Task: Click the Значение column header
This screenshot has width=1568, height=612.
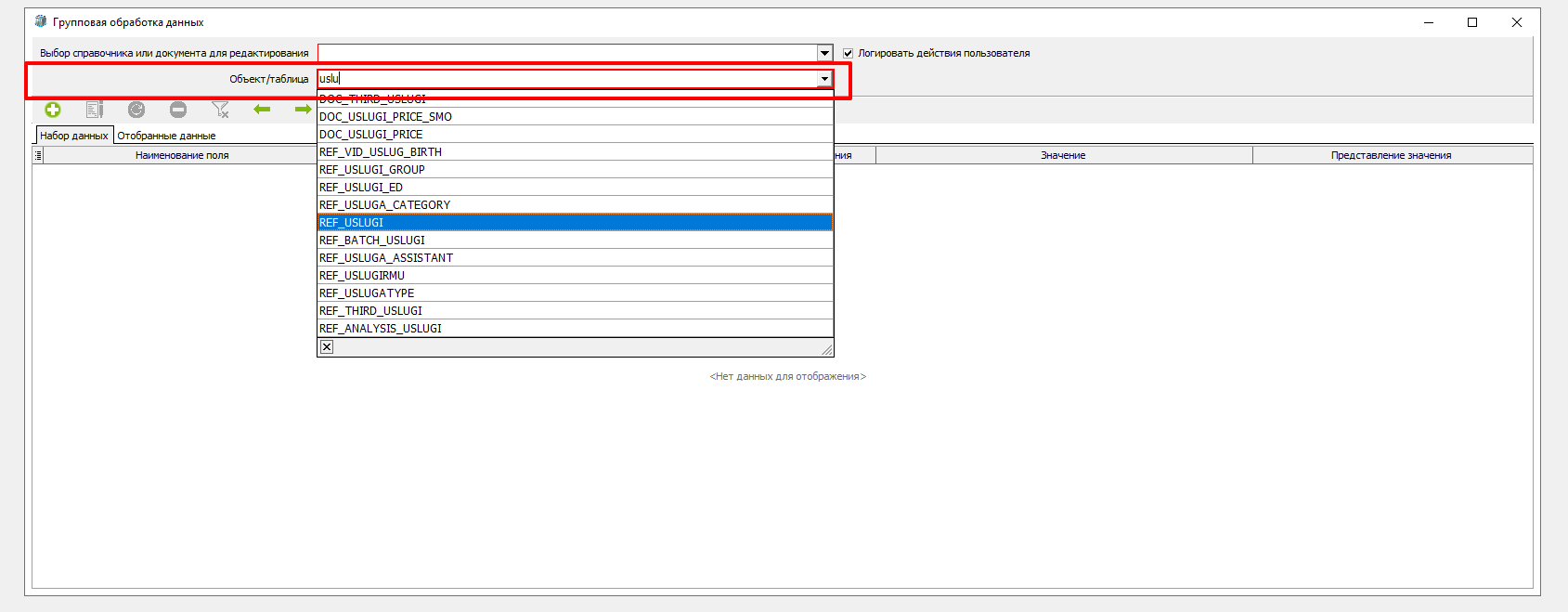Action: pyautogui.click(x=1064, y=155)
